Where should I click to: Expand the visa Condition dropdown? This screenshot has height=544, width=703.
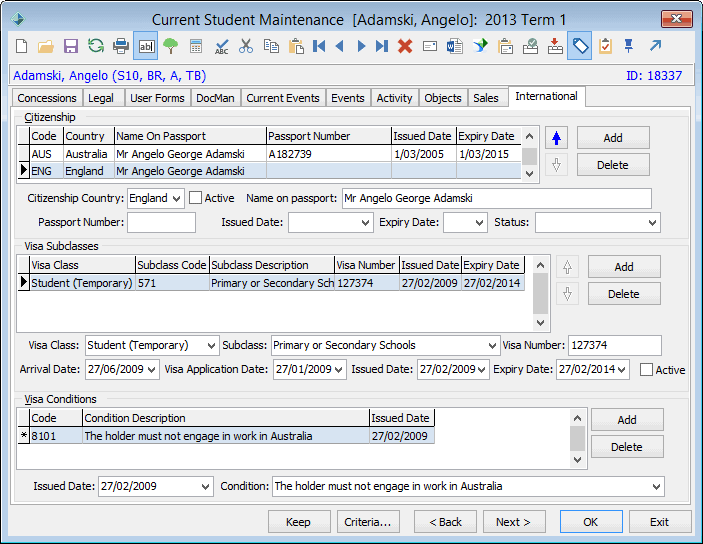click(x=656, y=487)
